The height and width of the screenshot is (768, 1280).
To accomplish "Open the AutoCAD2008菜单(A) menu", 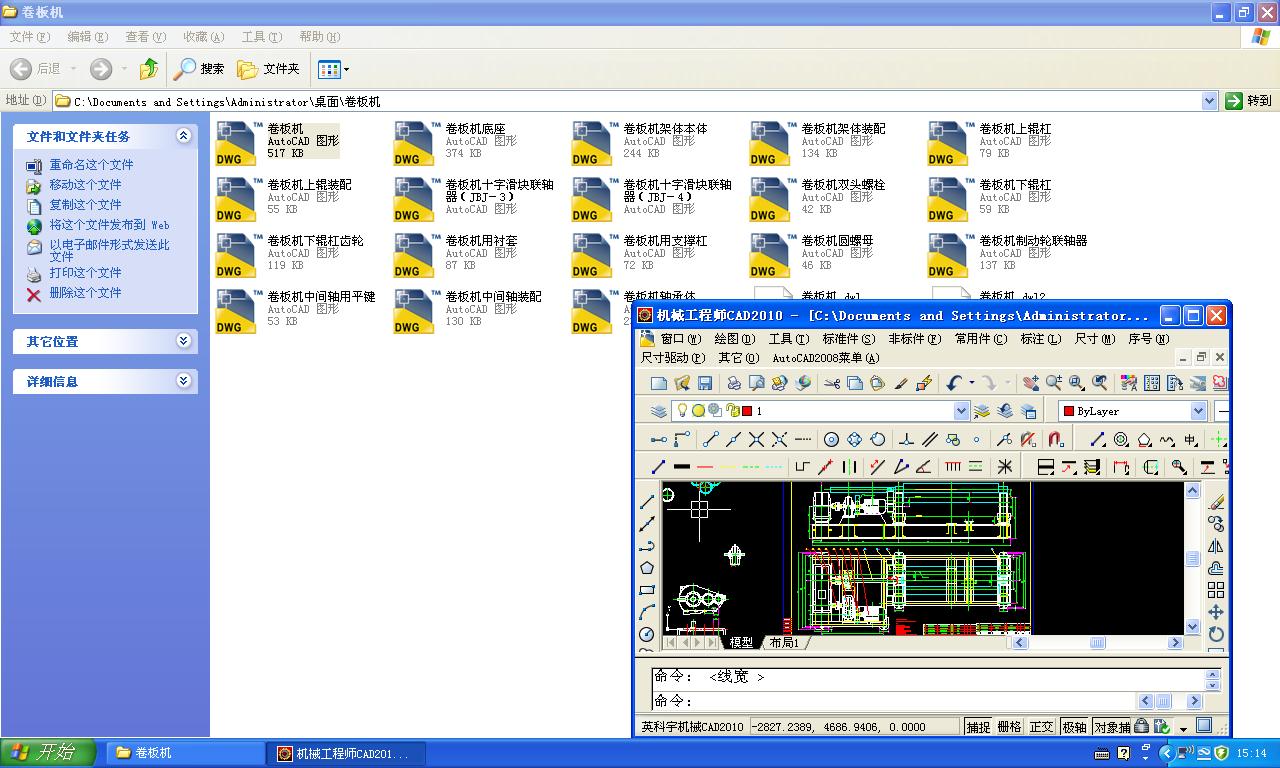I will pos(826,358).
